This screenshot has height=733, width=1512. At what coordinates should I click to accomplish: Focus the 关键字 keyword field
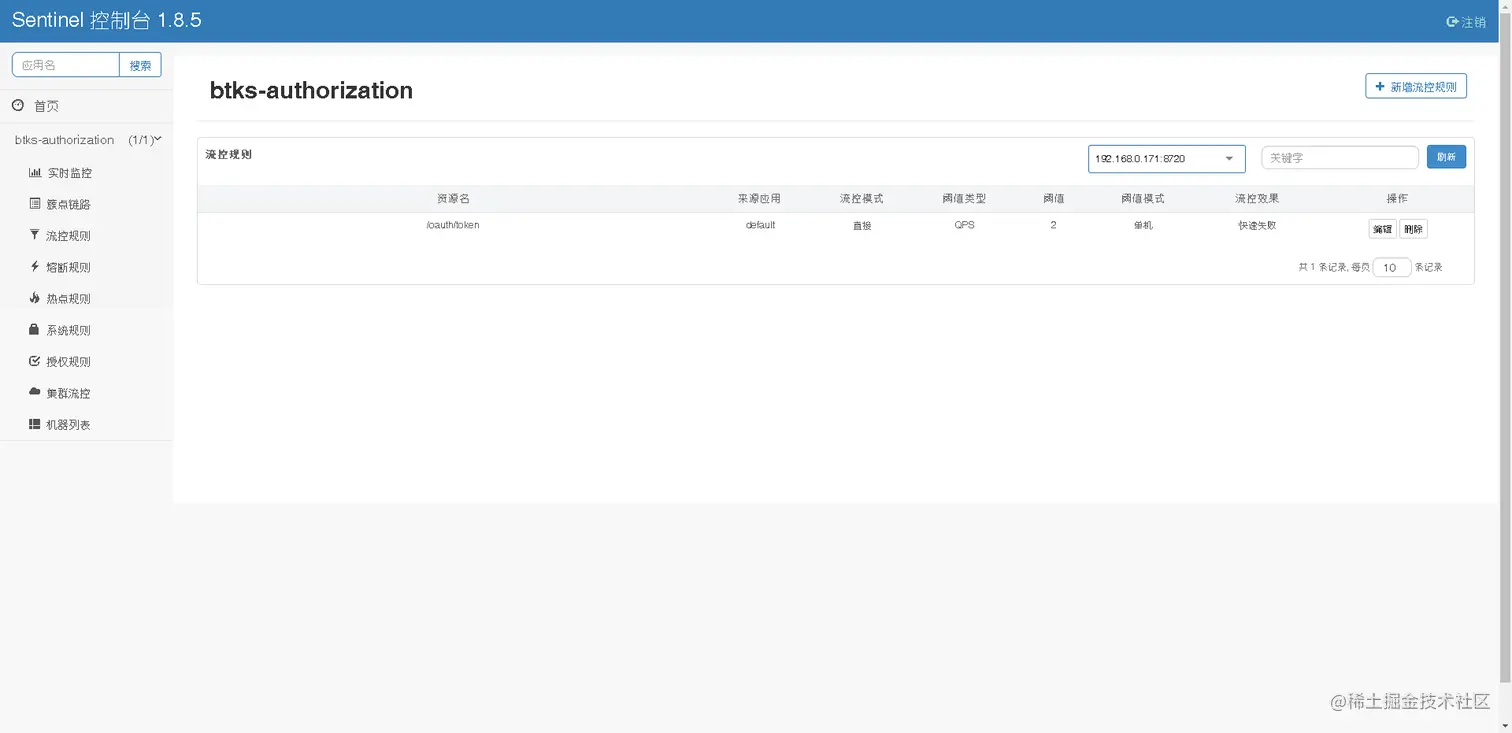point(1340,158)
